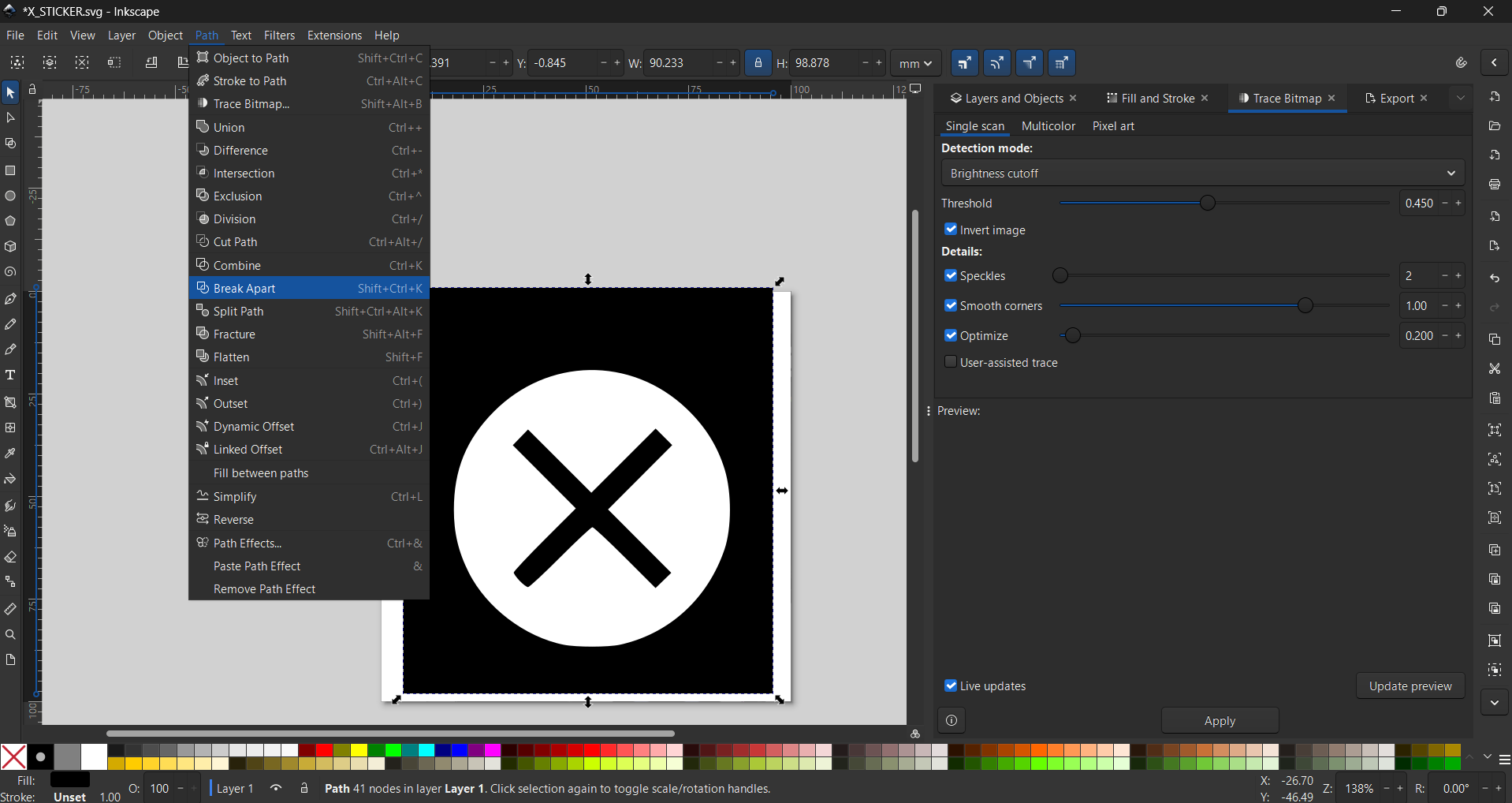Viewport: 1512px width, 803px height.
Task: Select the Star/Polygon tool
Action: [x=10, y=221]
